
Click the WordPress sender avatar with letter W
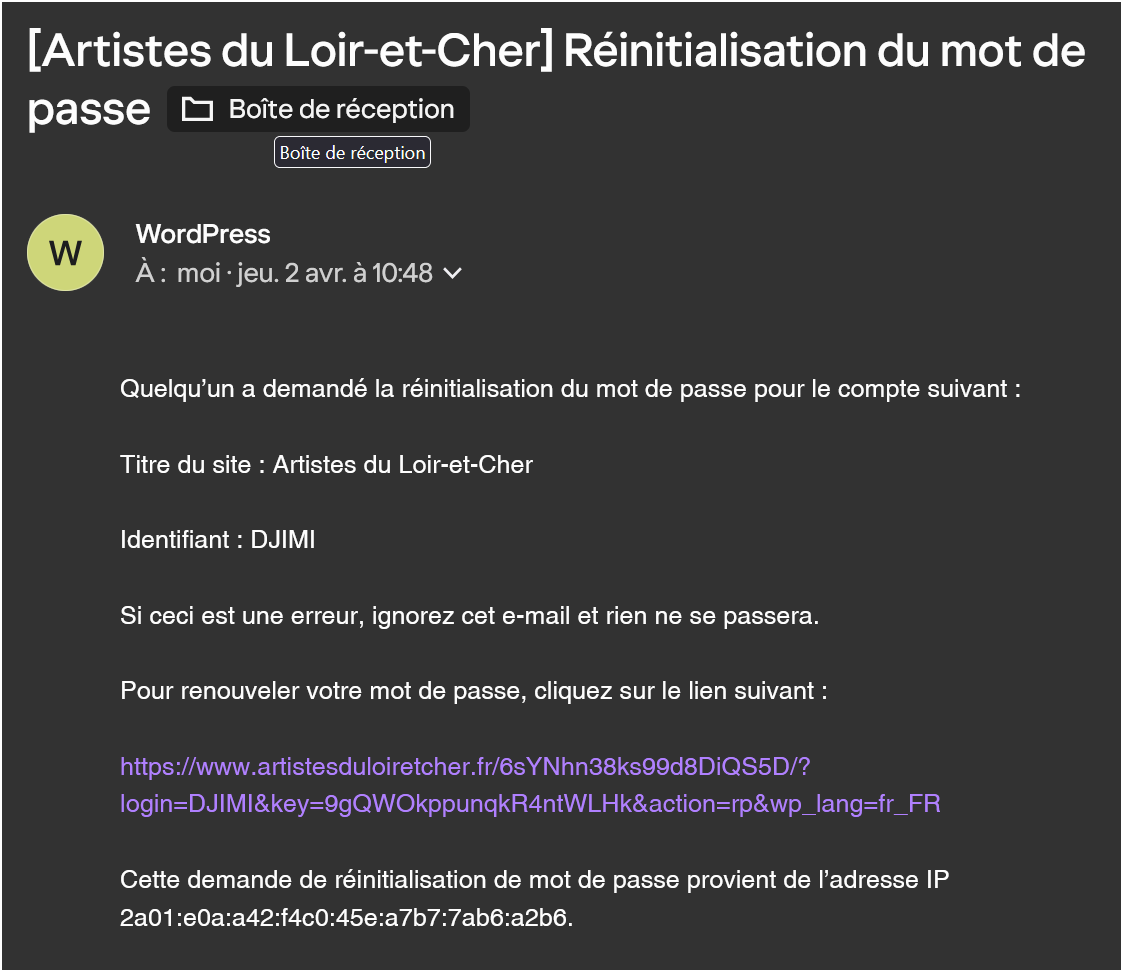65,253
